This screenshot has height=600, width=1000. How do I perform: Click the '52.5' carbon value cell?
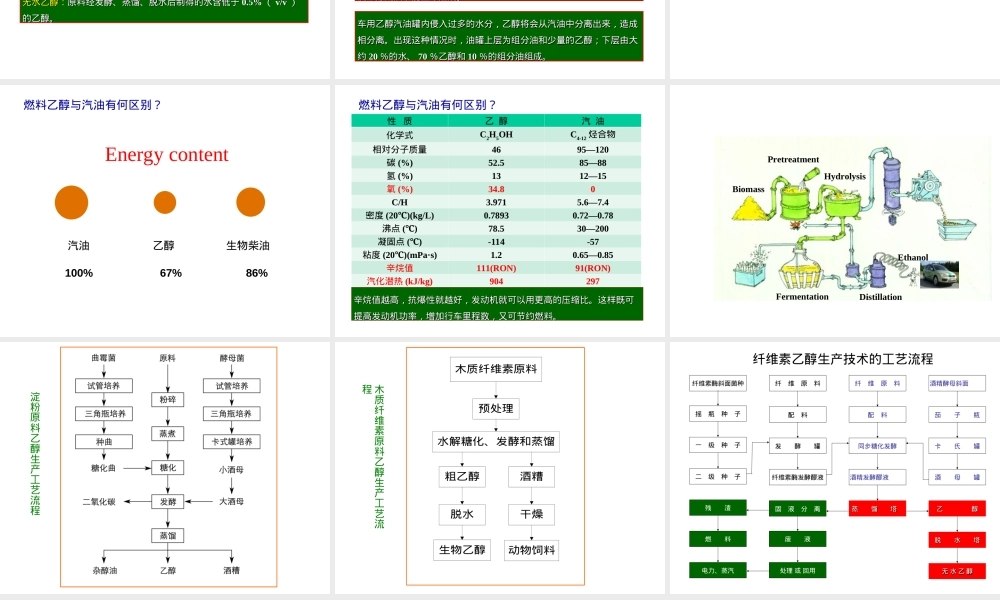(496, 163)
